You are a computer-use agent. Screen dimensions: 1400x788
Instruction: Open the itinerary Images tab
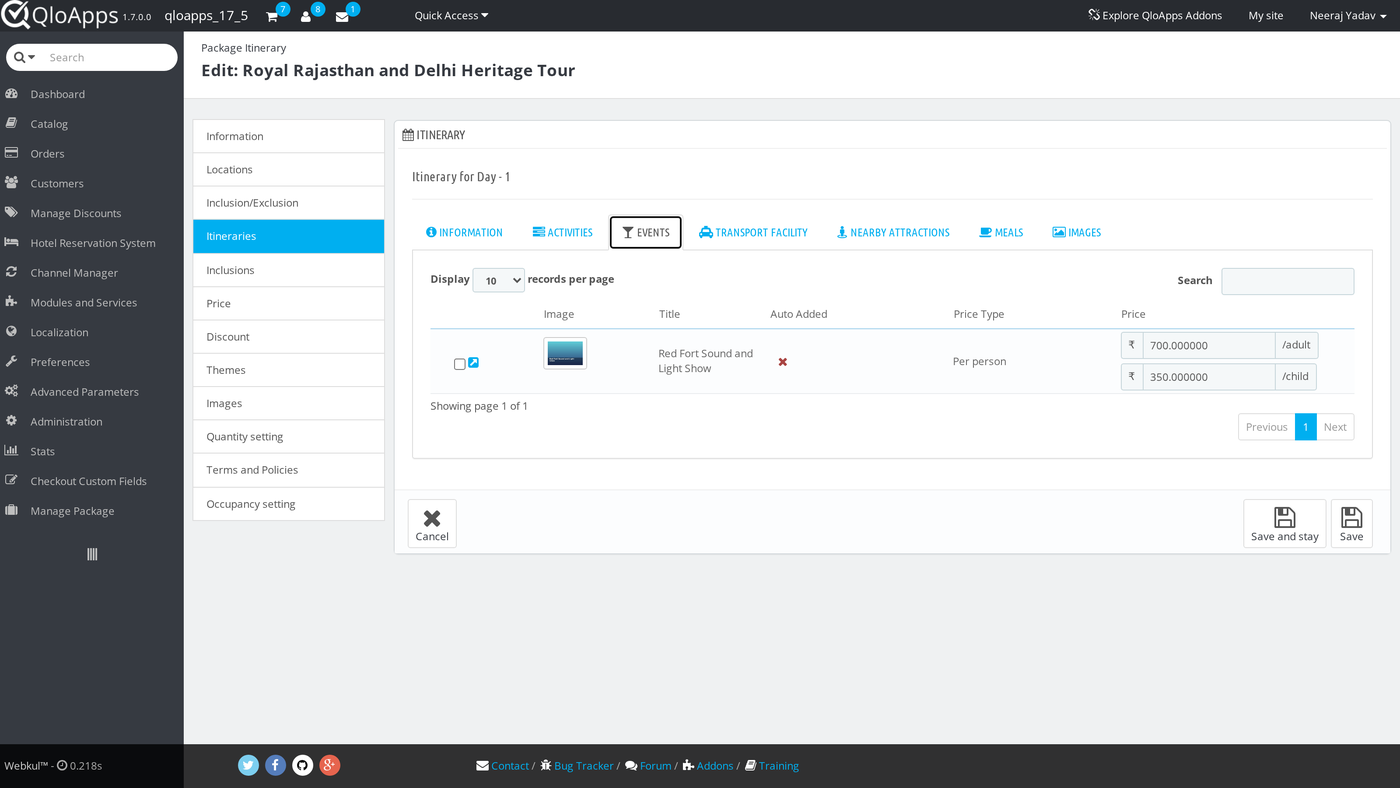pyautogui.click(x=1077, y=232)
